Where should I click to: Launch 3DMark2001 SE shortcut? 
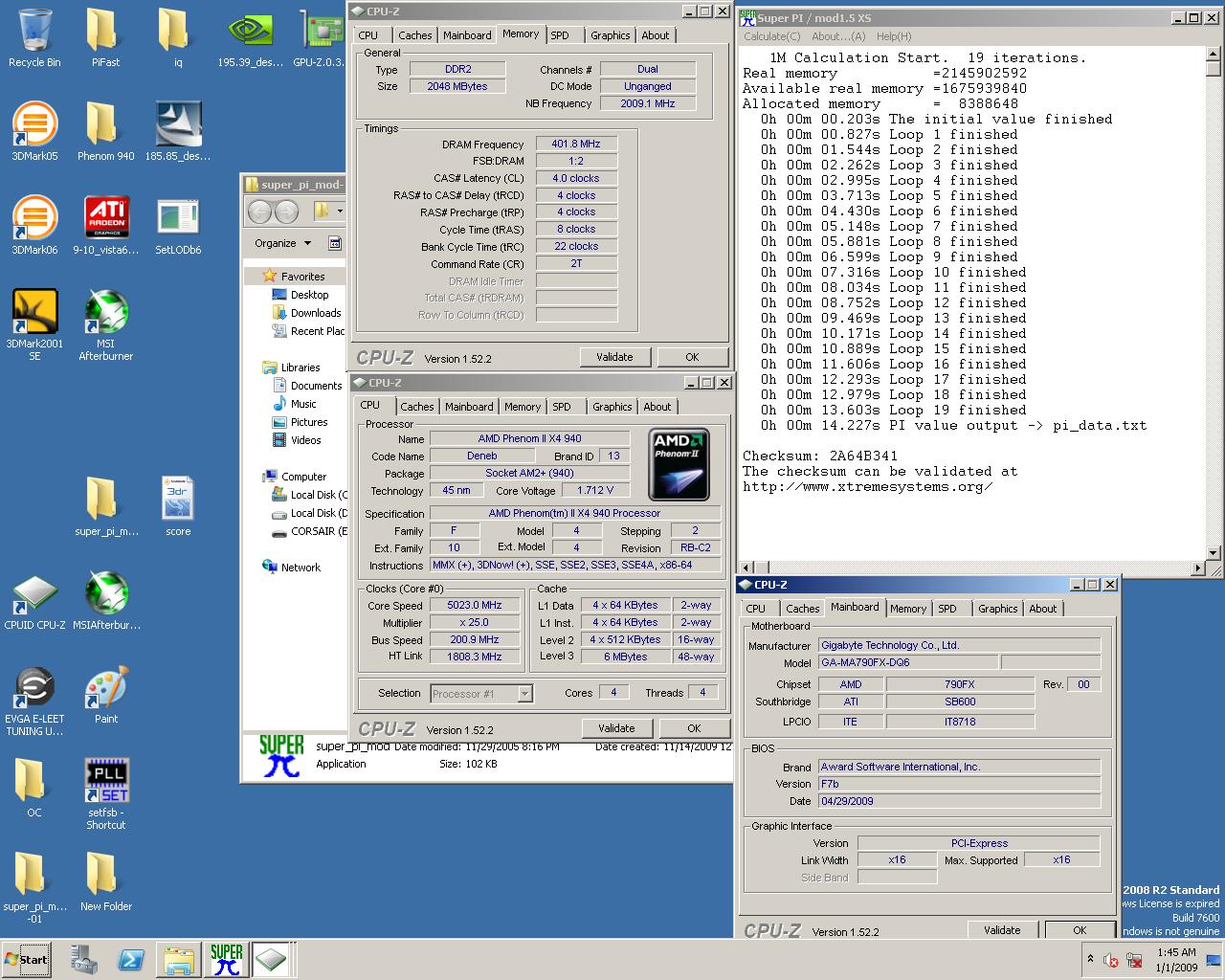pyautogui.click(x=34, y=325)
